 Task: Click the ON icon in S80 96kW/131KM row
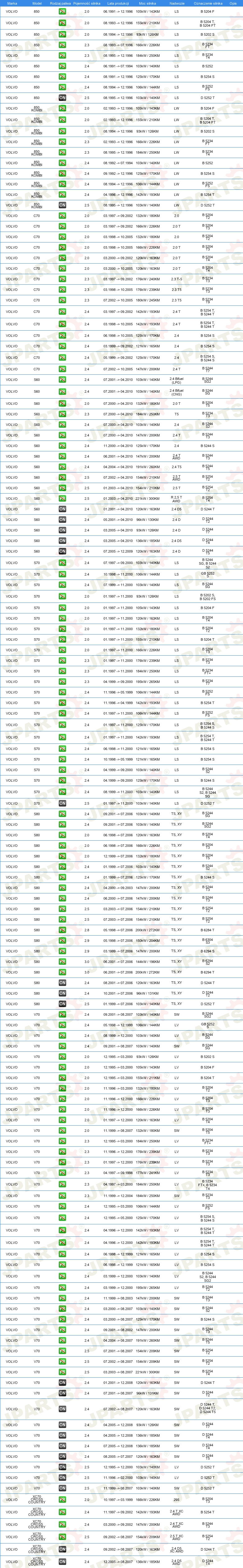62,993
